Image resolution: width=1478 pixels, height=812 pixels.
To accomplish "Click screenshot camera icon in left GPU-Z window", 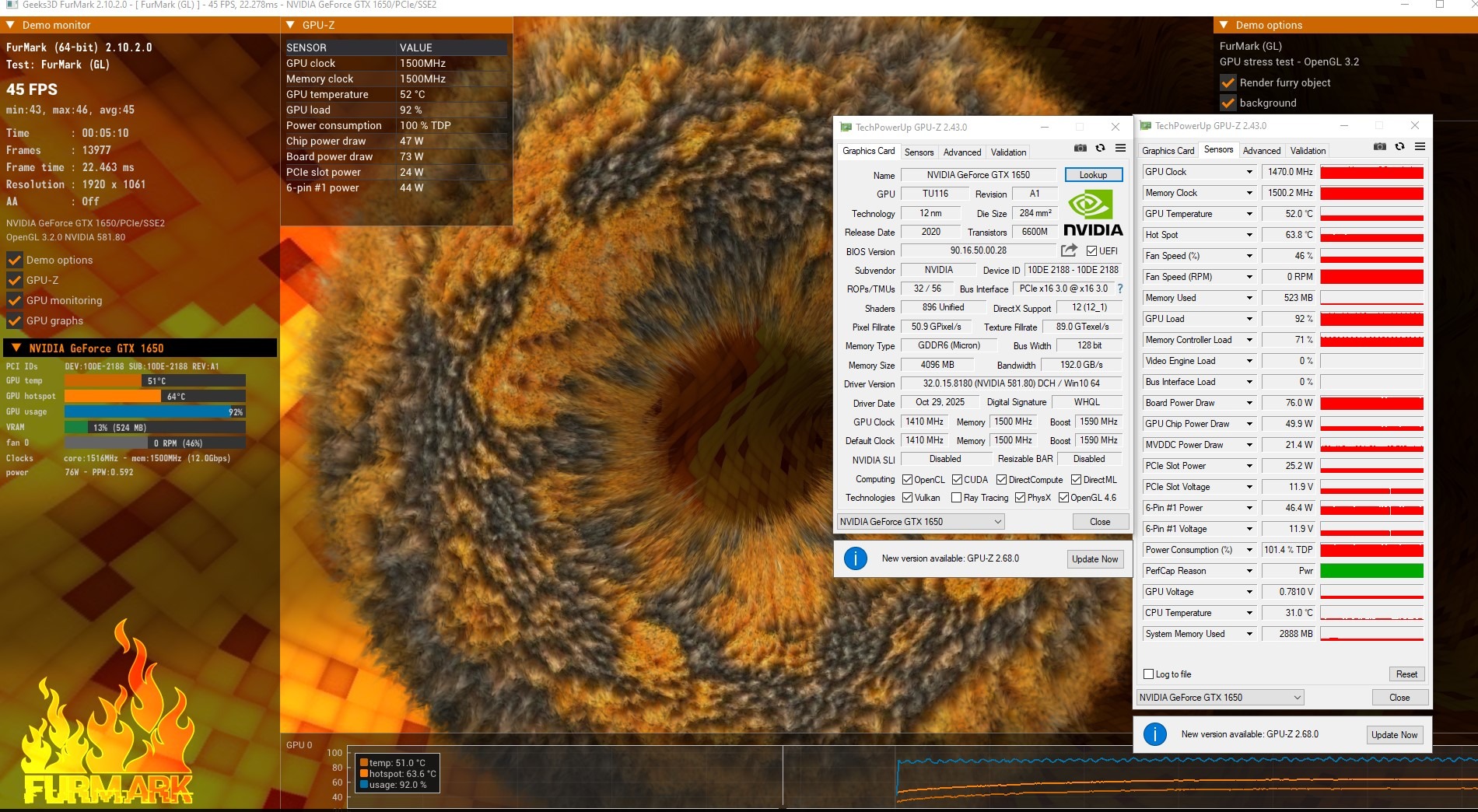I will click(x=1080, y=148).
